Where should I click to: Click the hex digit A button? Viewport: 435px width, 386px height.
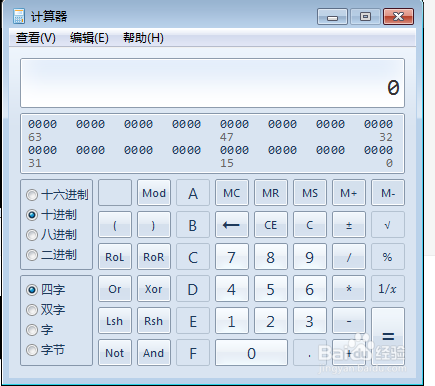point(193,193)
